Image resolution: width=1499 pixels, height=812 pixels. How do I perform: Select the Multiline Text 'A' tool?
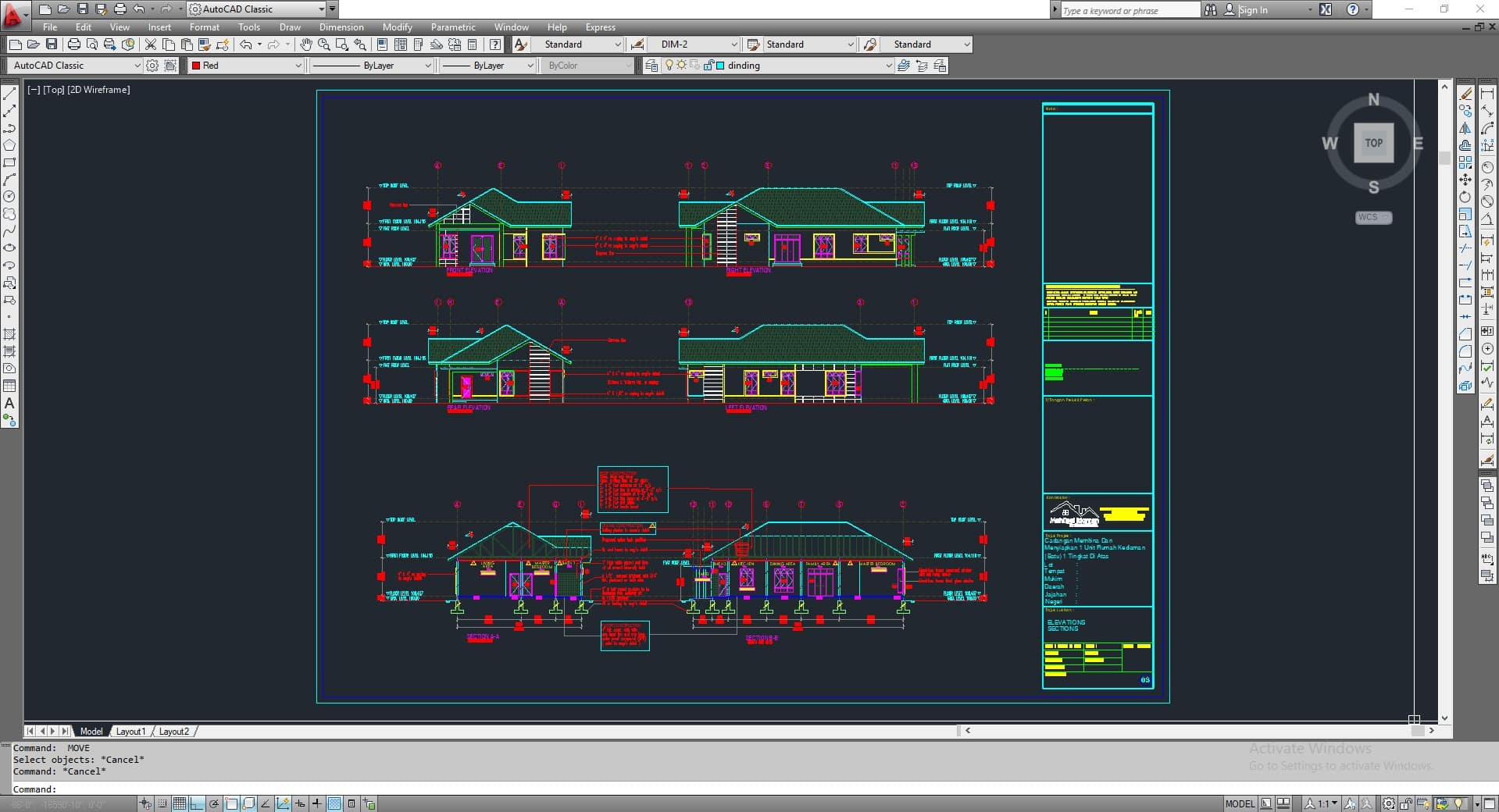pyautogui.click(x=9, y=403)
